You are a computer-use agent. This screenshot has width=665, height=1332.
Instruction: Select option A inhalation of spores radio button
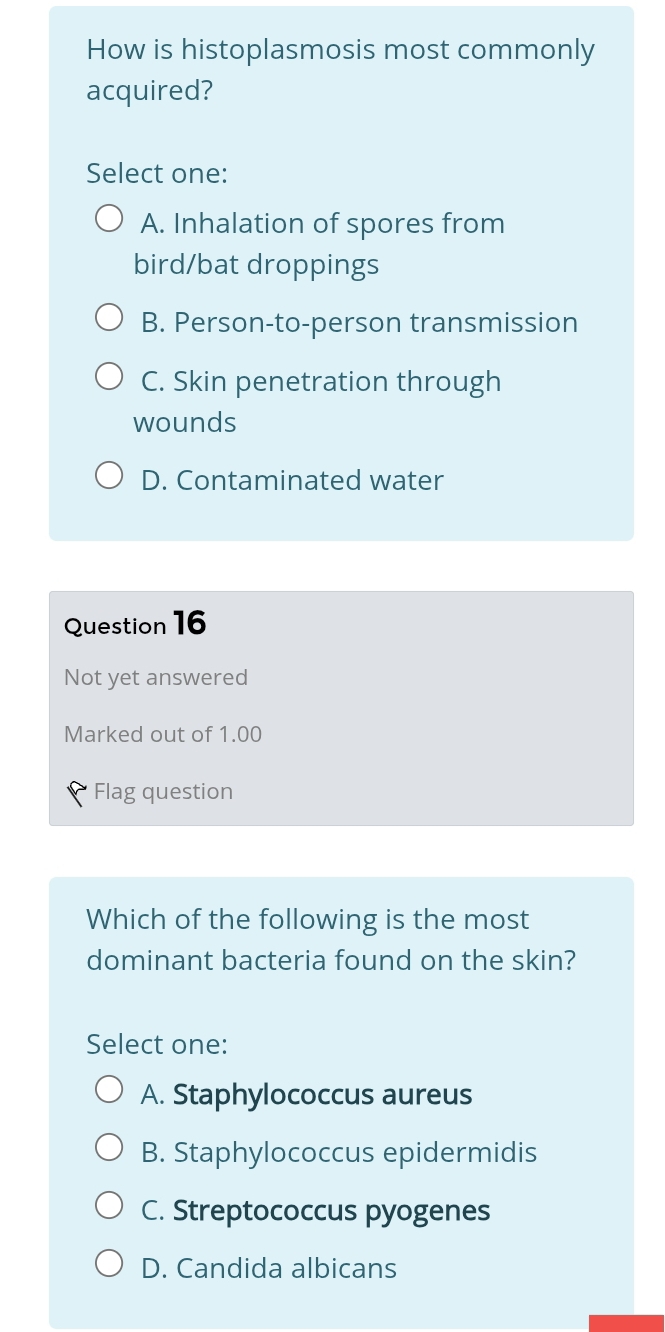[109, 220]
